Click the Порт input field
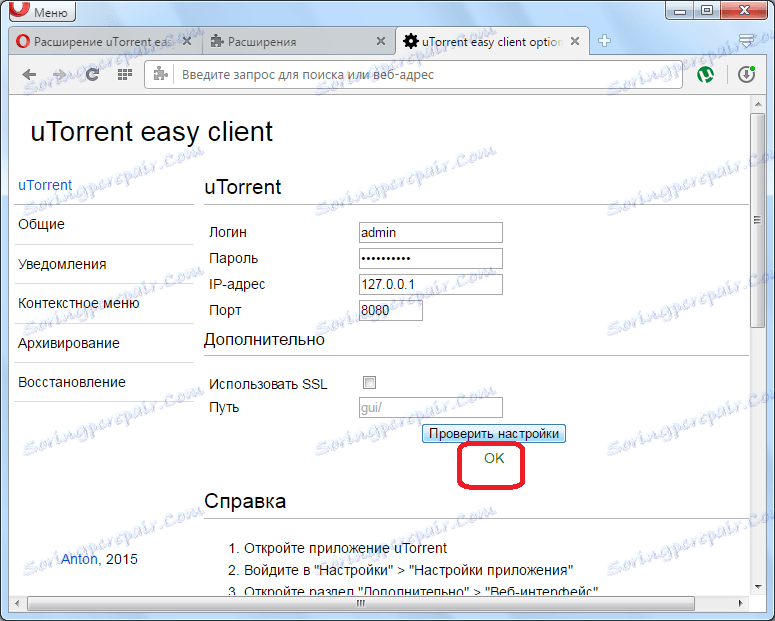The image size is (775, 621). point(390,310)
